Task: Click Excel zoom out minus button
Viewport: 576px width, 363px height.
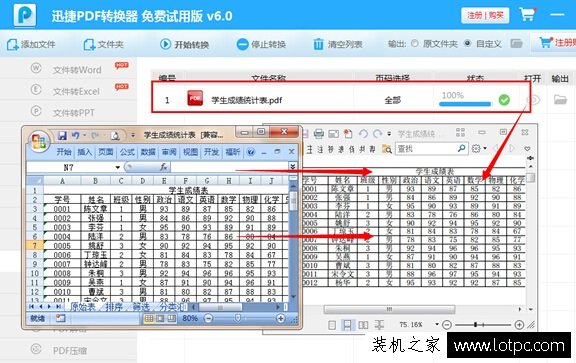Action: pos(208,319)
